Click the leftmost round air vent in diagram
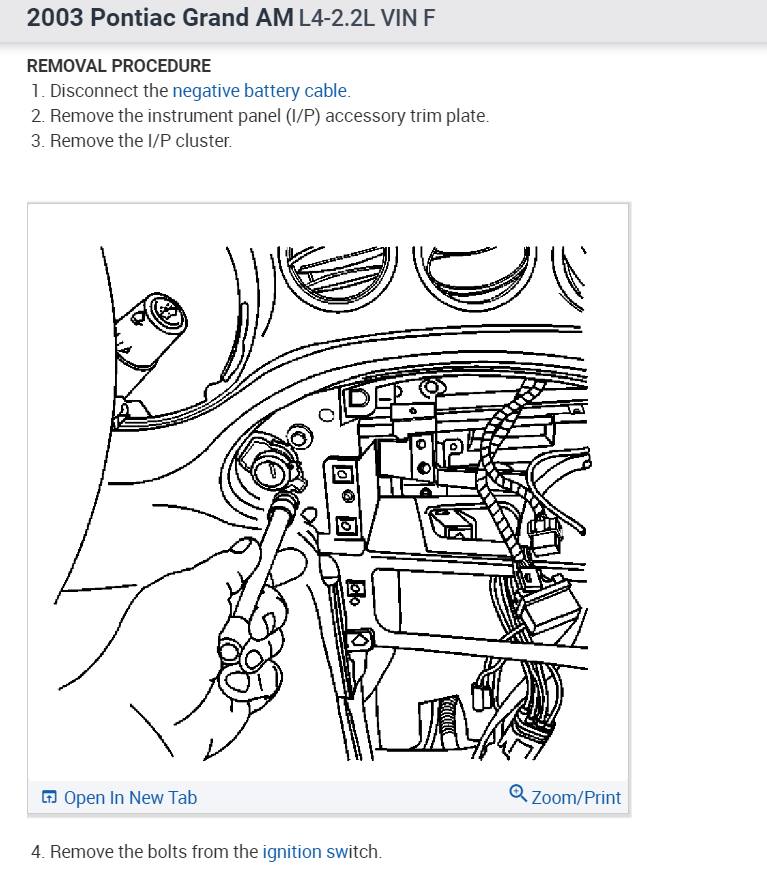 pyautogui.click(x=338, y=277)
